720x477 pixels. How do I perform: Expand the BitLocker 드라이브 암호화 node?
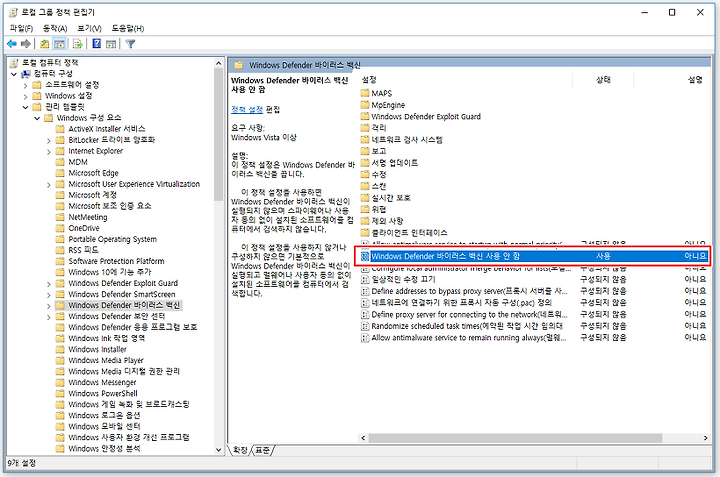[x=49, y=140]
